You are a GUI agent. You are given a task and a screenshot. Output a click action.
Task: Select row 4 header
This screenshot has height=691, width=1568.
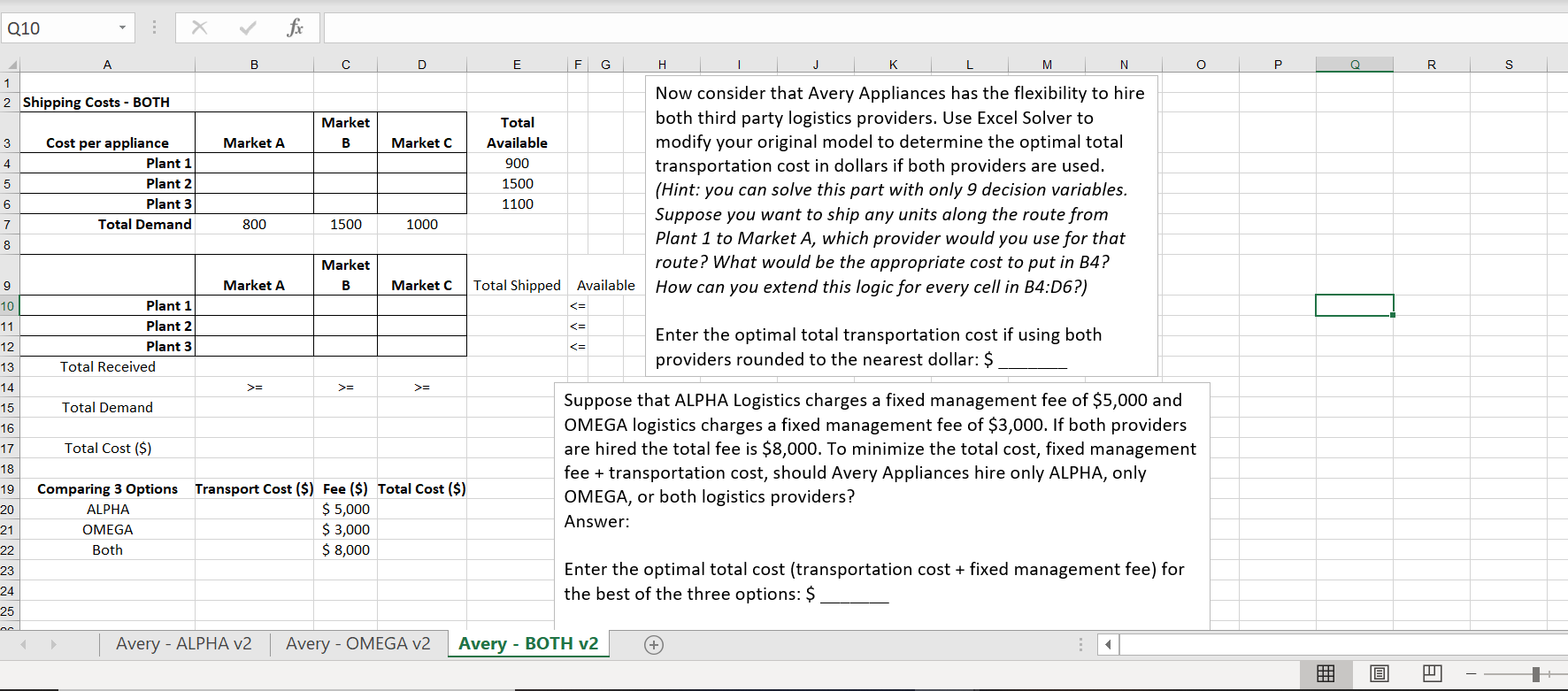pos(8,164)
